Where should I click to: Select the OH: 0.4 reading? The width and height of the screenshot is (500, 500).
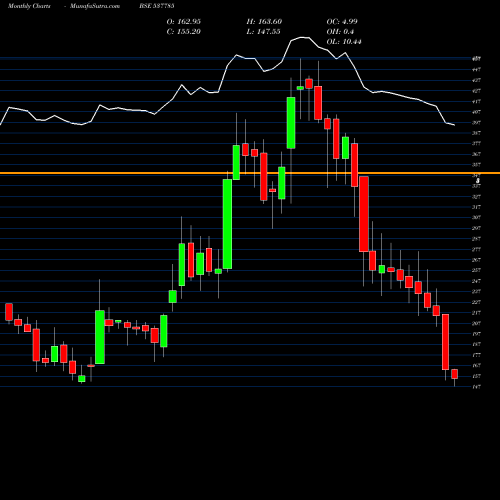tap(340, 32)
